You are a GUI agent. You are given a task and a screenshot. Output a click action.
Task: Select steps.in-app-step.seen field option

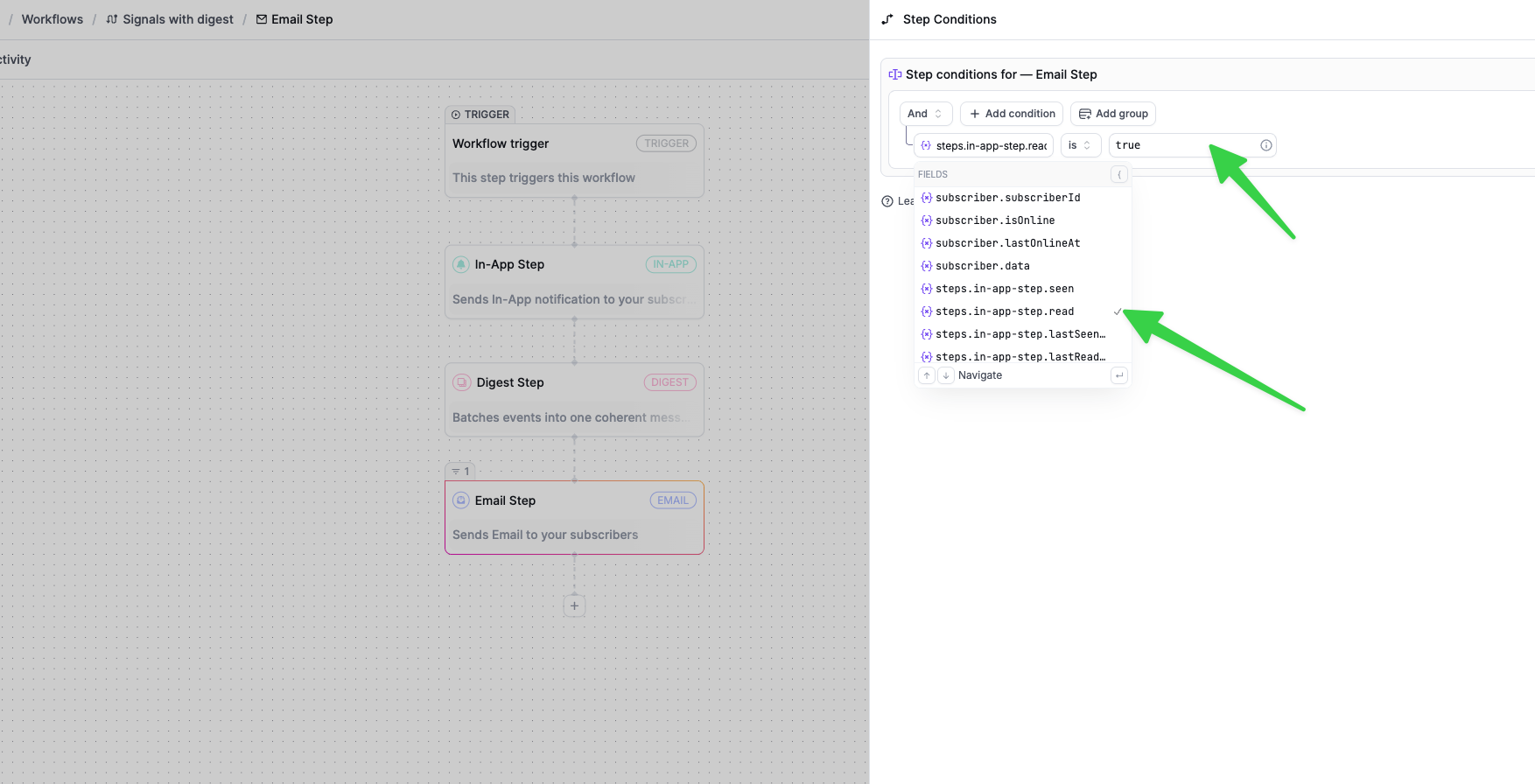click(1004, 289)
